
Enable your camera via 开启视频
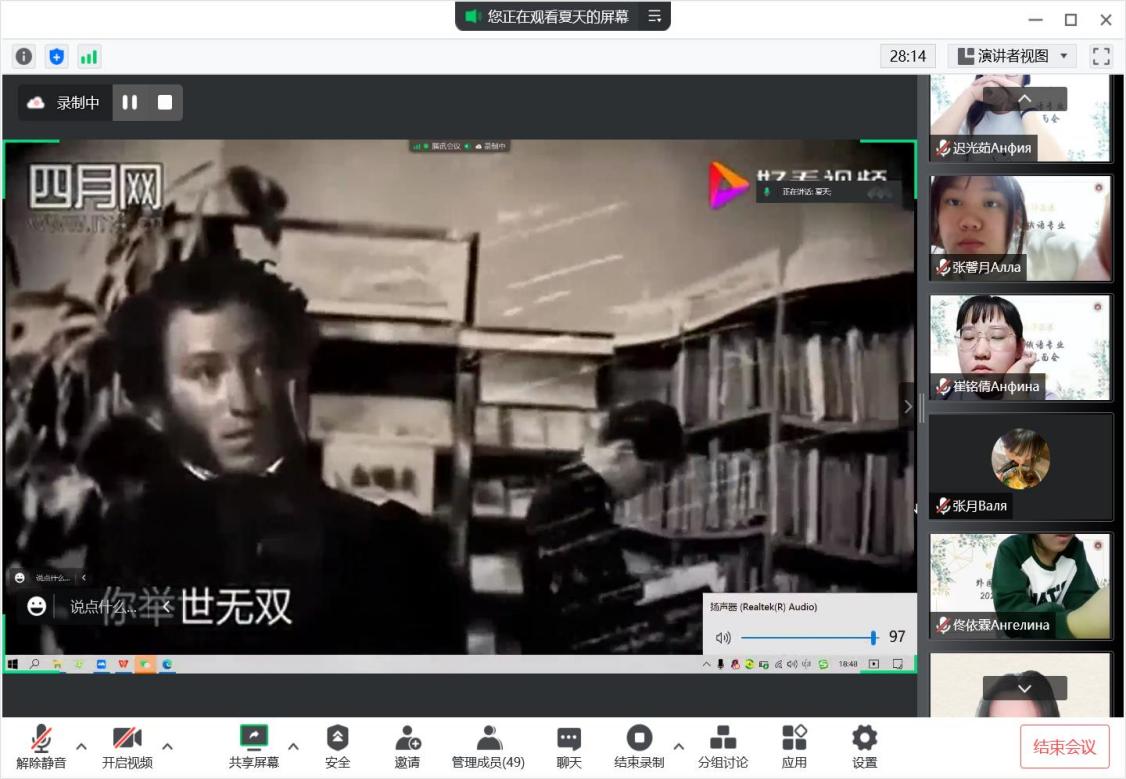click(128, 745)
